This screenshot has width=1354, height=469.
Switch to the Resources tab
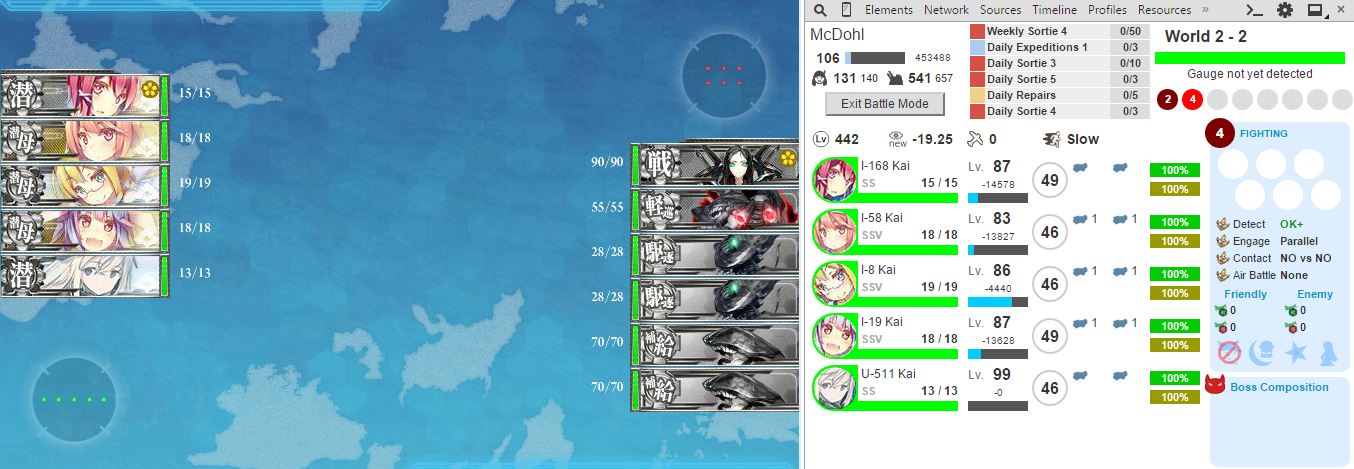pos(1164,10)
